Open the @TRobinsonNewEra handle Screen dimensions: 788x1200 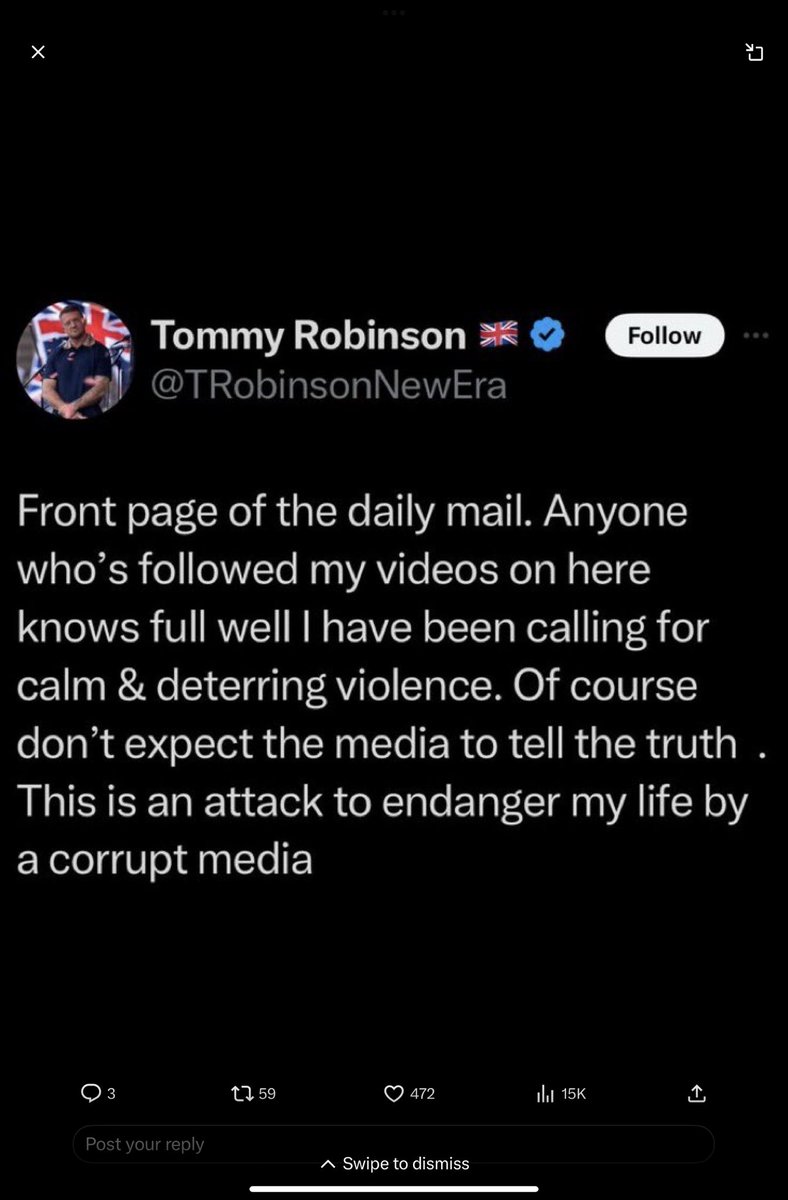pyautogui.click(x=328, y=385)
